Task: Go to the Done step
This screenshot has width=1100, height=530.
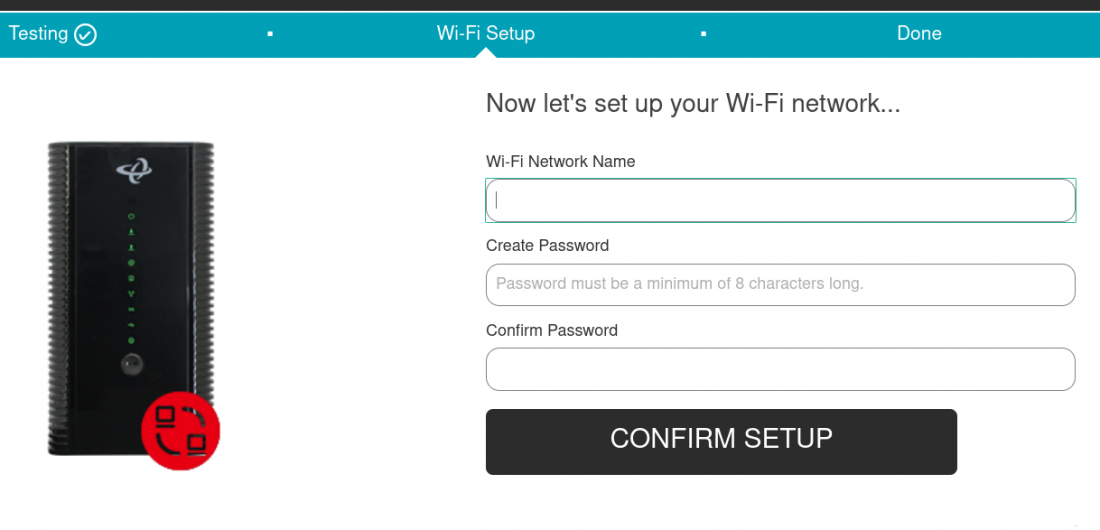Action: 919,33
